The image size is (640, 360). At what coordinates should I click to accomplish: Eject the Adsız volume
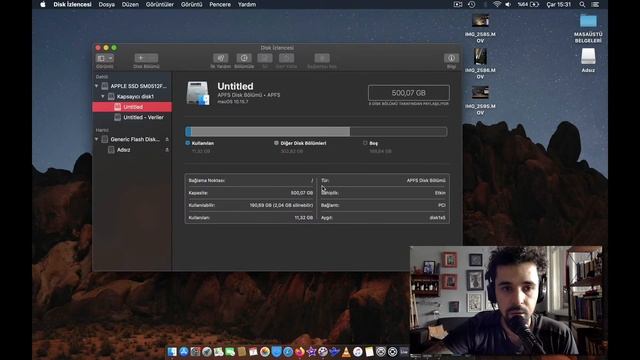pyautogui.click(x=167, y=150)
